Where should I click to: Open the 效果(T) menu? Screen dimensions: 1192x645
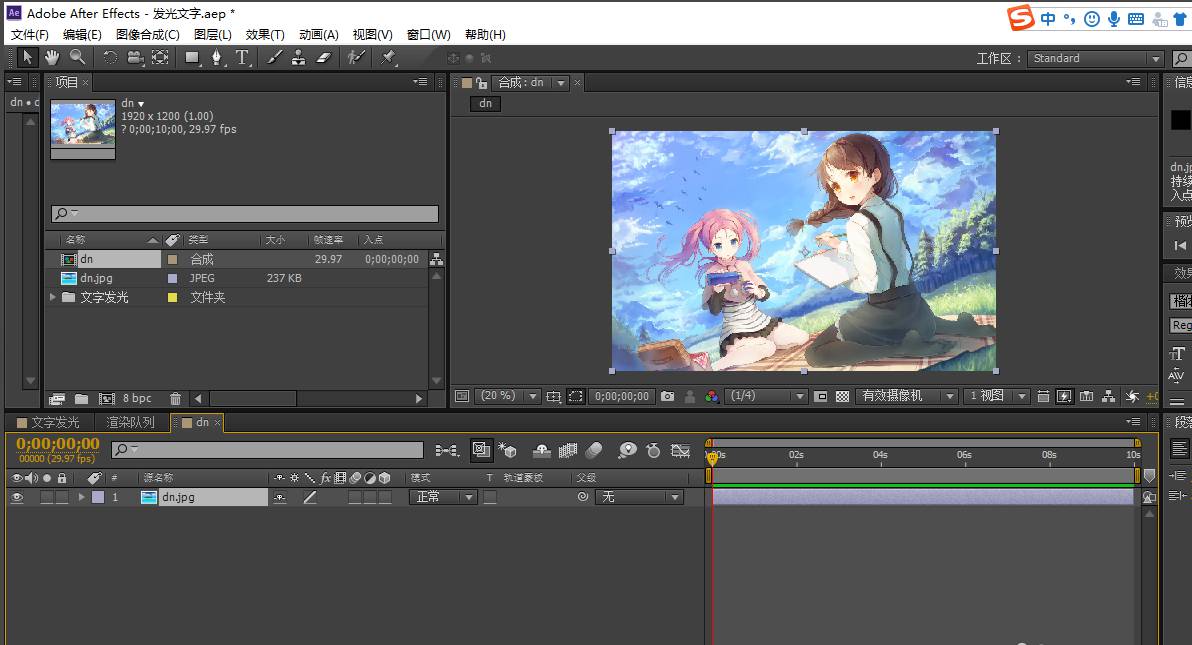tap(265, 34)
